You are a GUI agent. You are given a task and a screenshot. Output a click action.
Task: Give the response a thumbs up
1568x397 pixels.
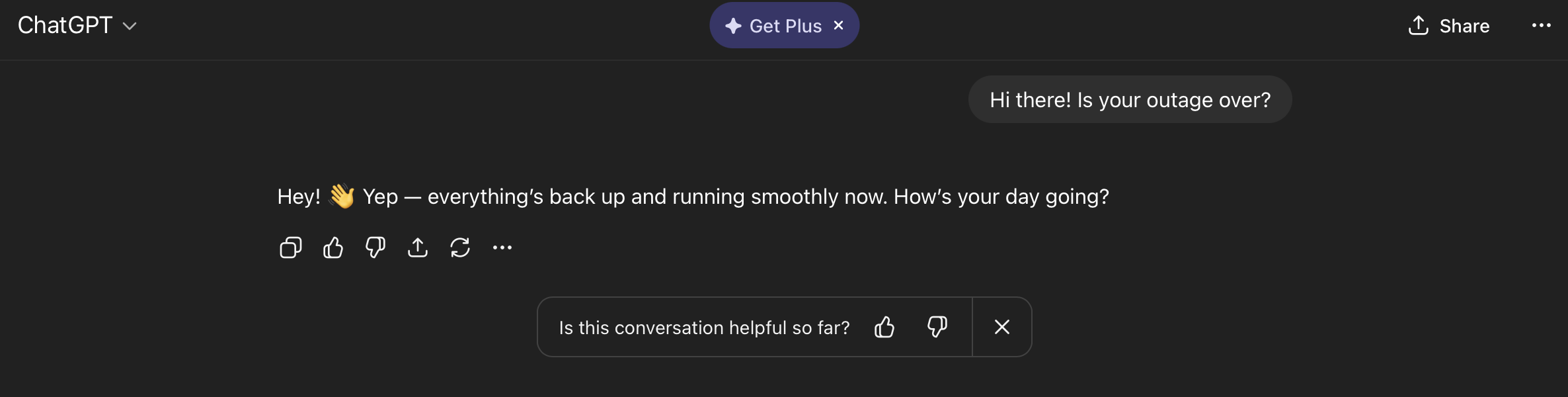pos(333,247)
